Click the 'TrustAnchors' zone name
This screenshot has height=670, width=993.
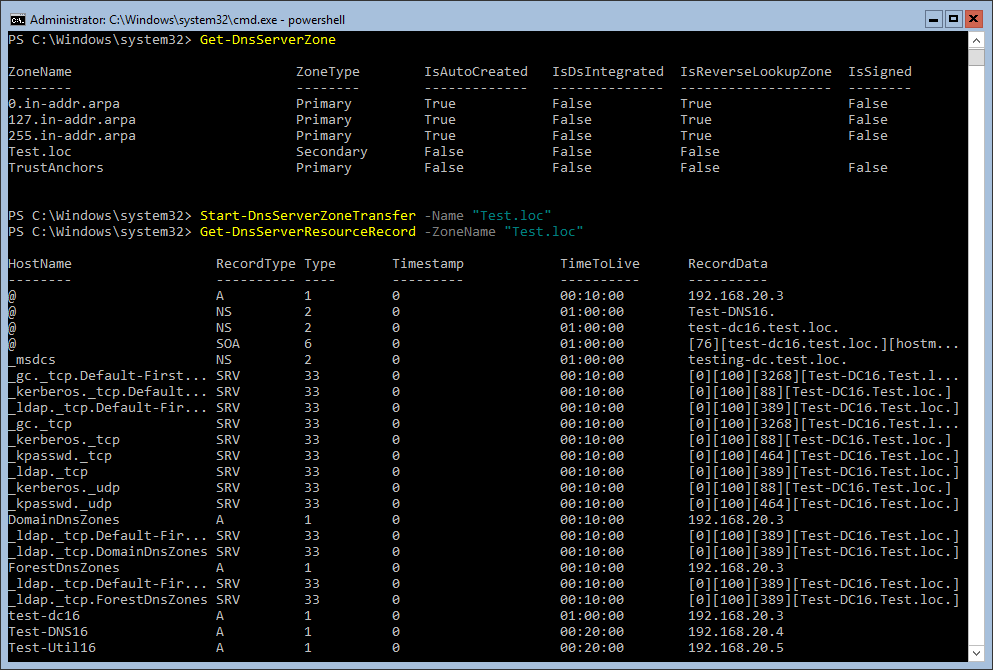[56, 168]
